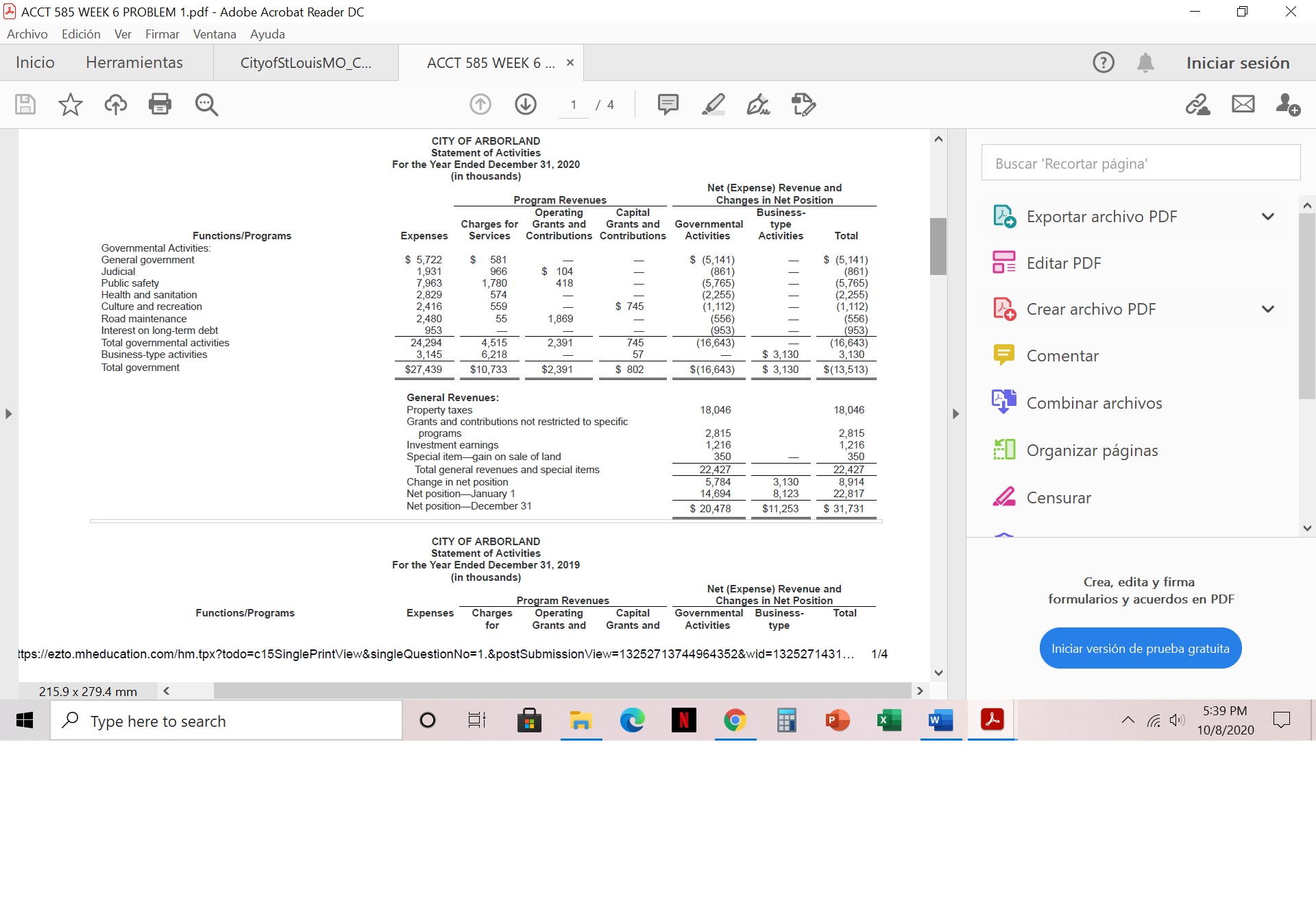Open the Ver menu
This screenshot has height=899, width=1316.
pos(123,34)
